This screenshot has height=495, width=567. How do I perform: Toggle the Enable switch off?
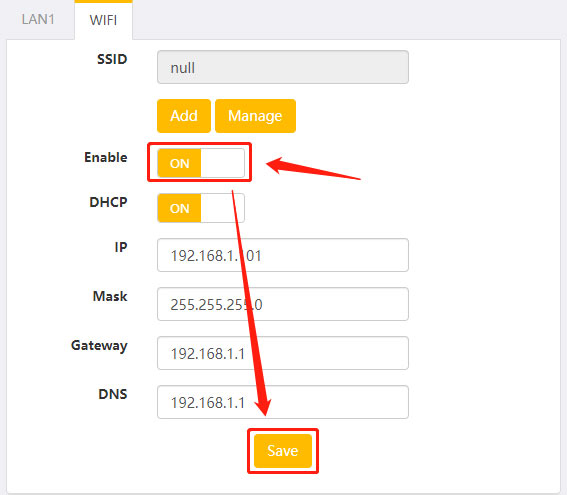201,163
